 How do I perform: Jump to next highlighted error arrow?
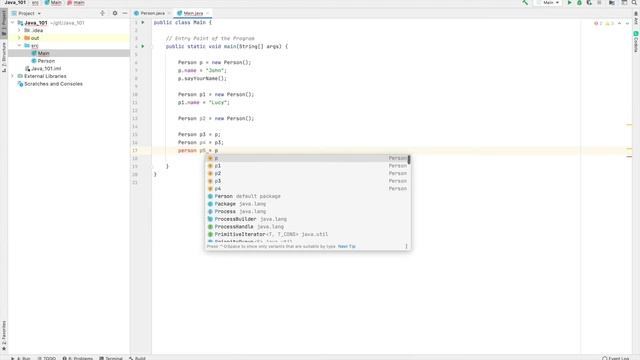point(627,24)
